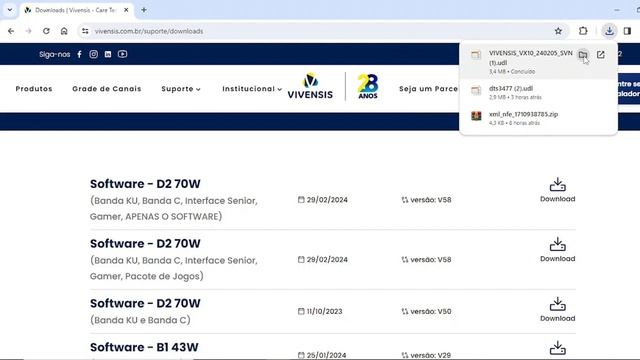
Task: Open Grade de Canais page
Action: click(107, 89)
